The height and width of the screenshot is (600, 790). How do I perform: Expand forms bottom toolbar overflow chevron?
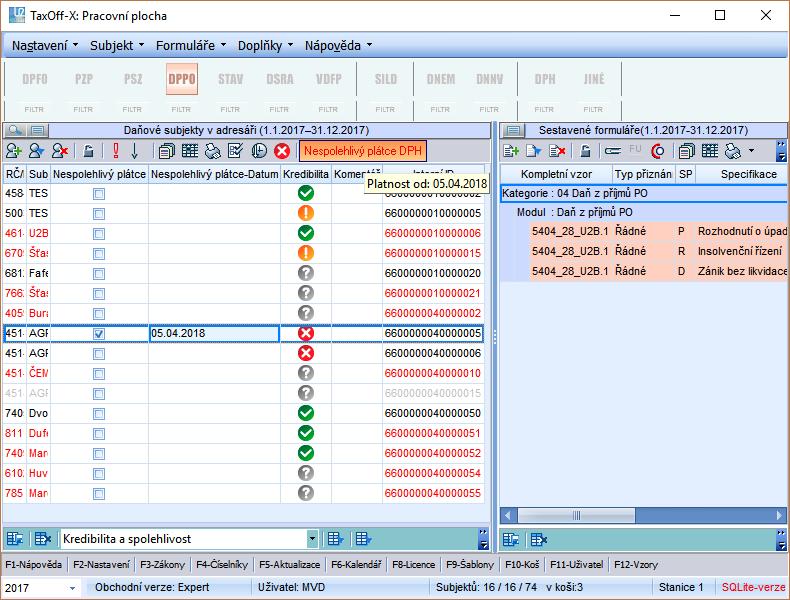tap(781, 539)
